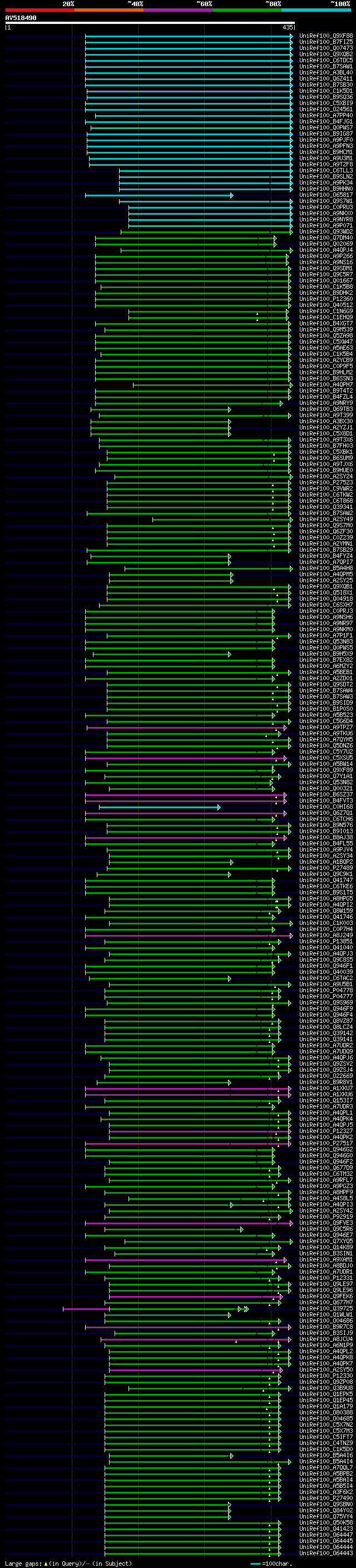Click the purple ~60% identity legend segment
The height and width of the screenshot is (1568, 356).
tap(177, 10)
